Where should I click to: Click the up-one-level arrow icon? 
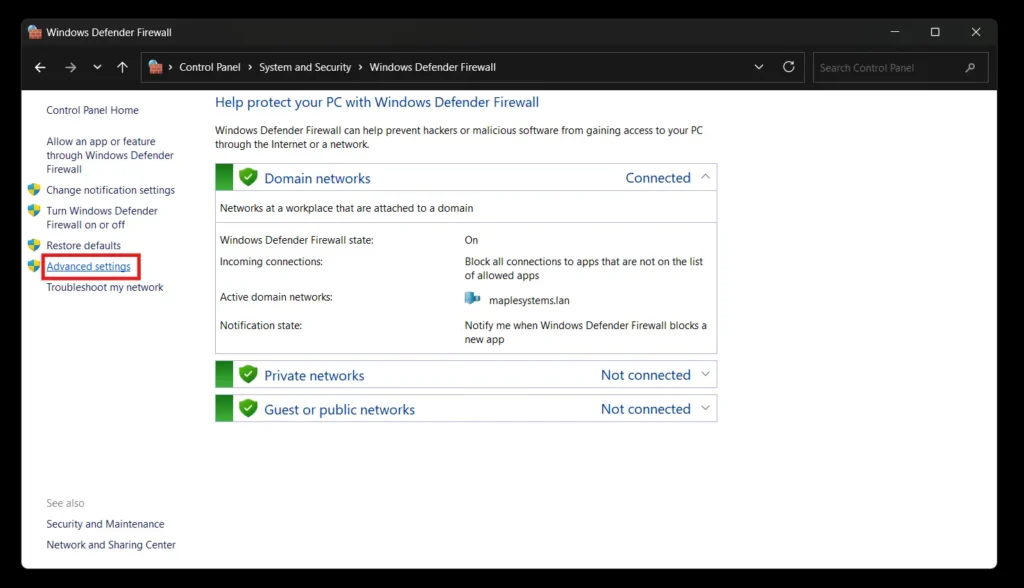tap(122, 68)
